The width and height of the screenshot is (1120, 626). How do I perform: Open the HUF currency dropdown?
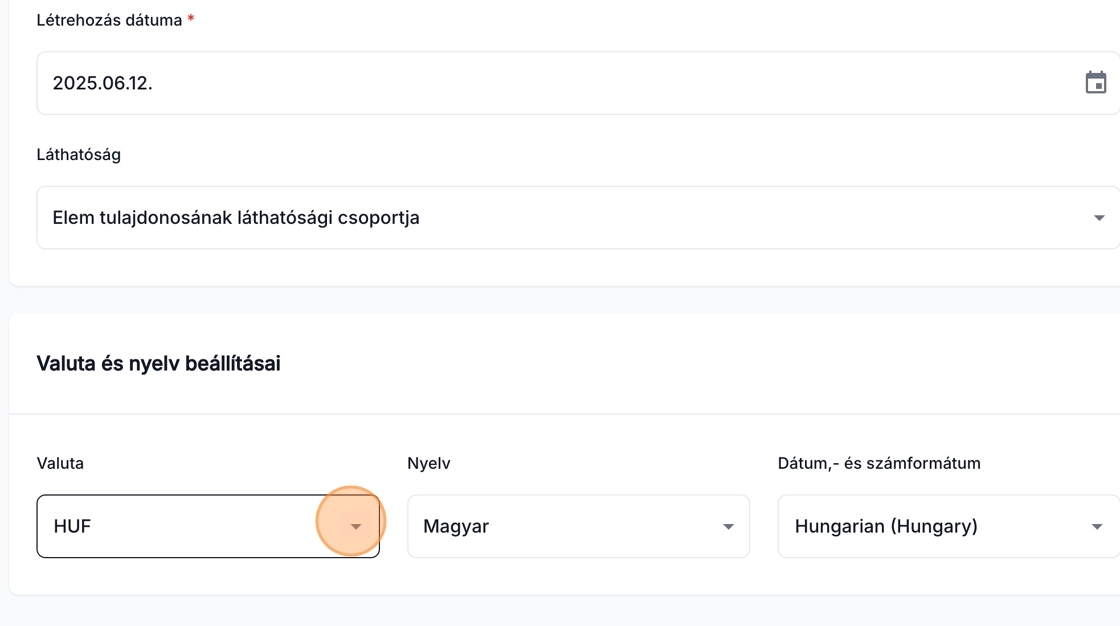[x=190, y=526]
